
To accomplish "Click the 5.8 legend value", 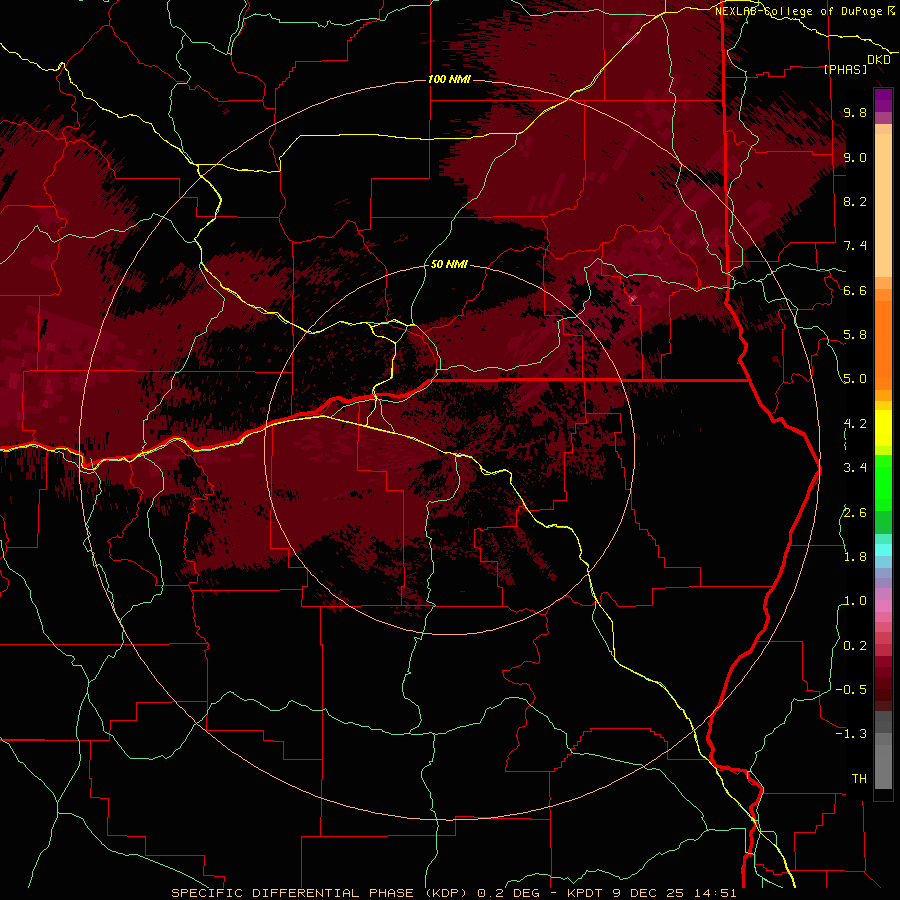I will click(x=855, y=335).
